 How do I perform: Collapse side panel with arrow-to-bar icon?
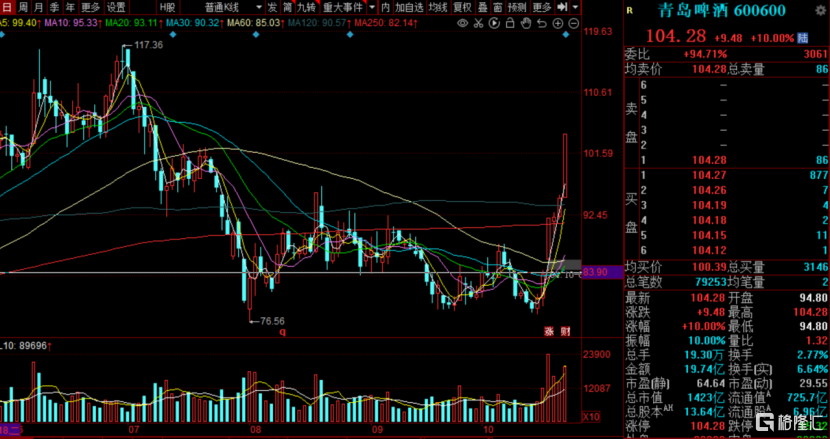[x=563, y=7]
